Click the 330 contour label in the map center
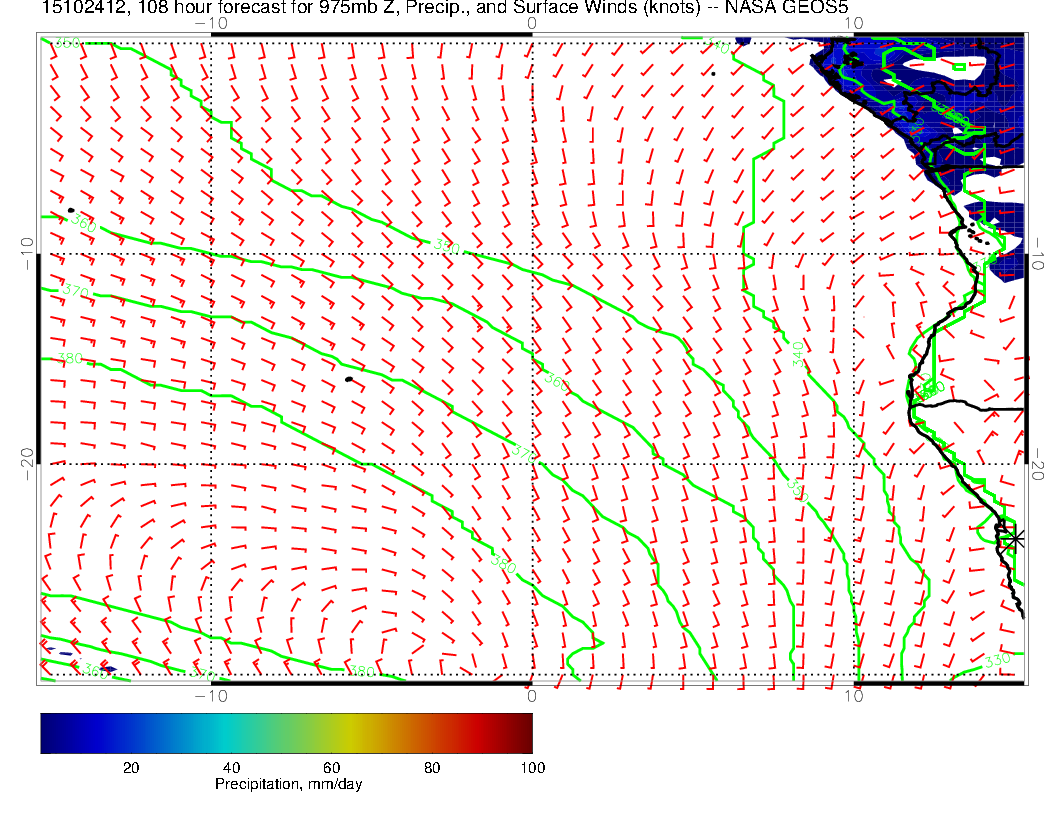1056x816 pixels. (x=447, y=245)
